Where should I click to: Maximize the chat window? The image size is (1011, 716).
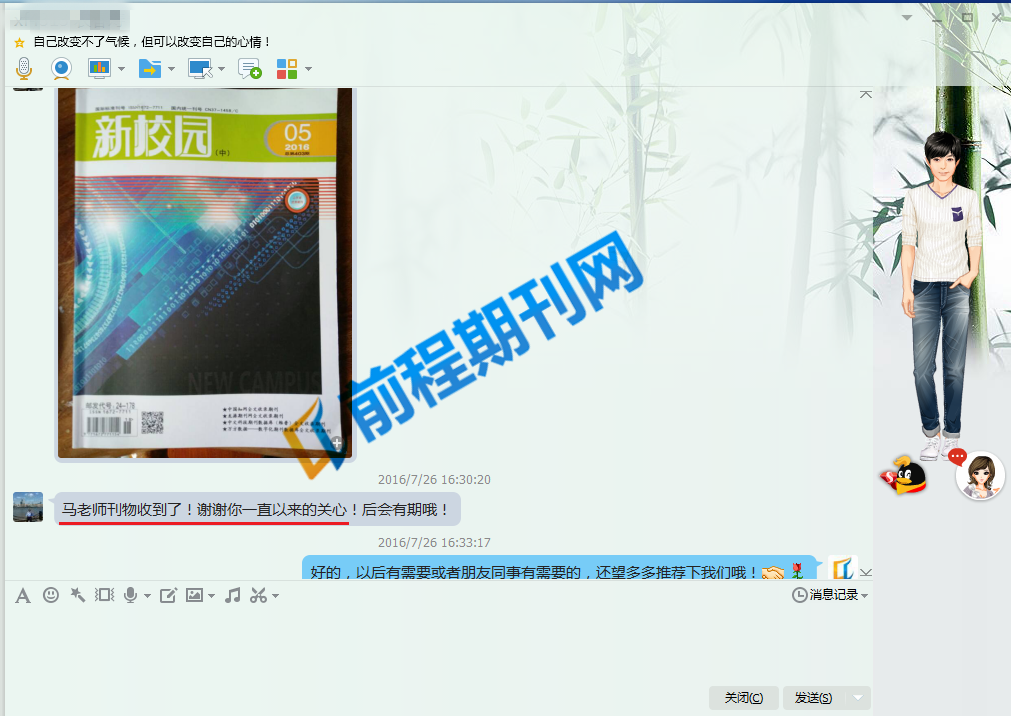pyautogui.click(x=967, y=17)
